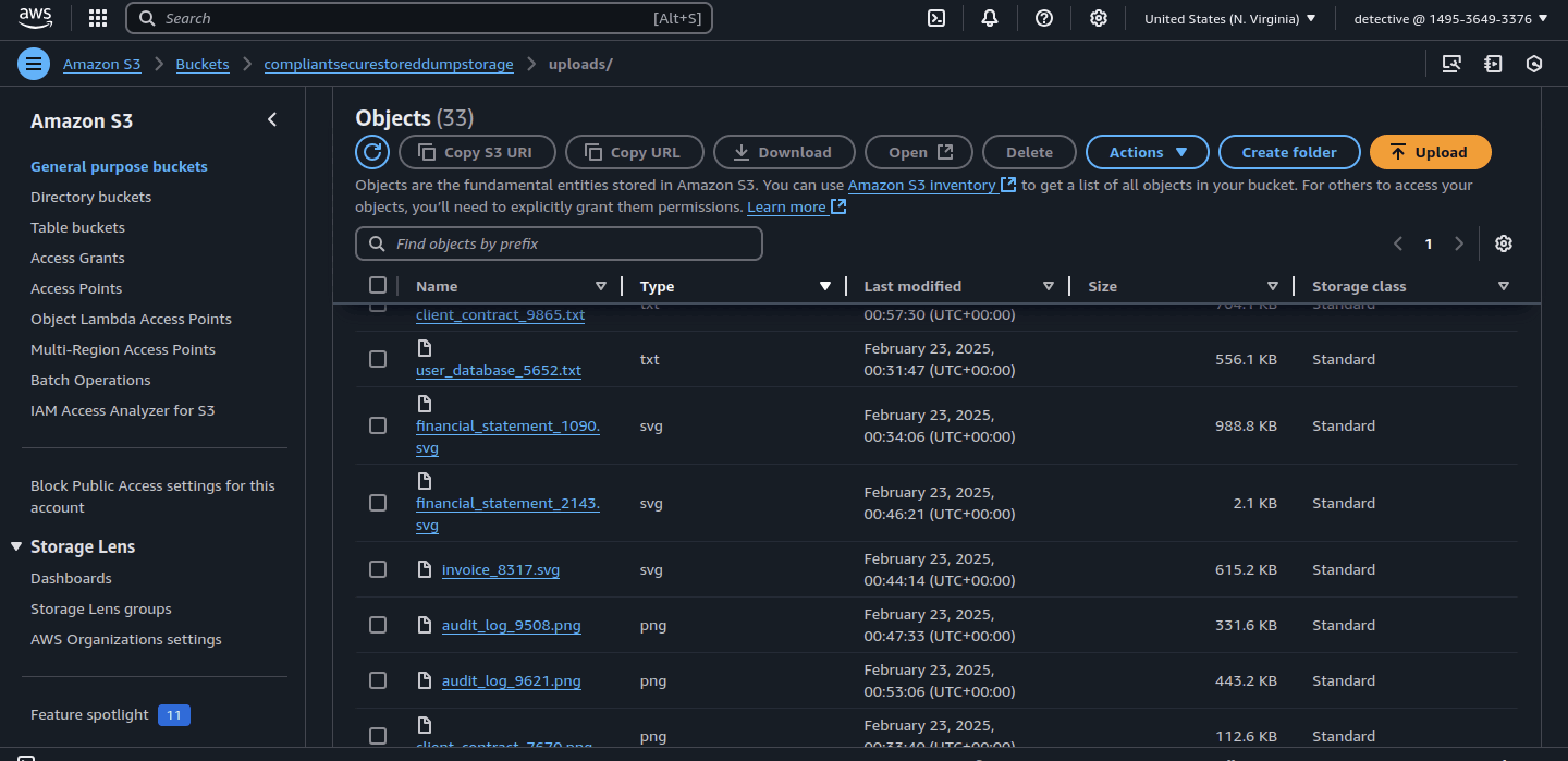
Task: Open the Actions dropdown
Action: coord(1147,152)
